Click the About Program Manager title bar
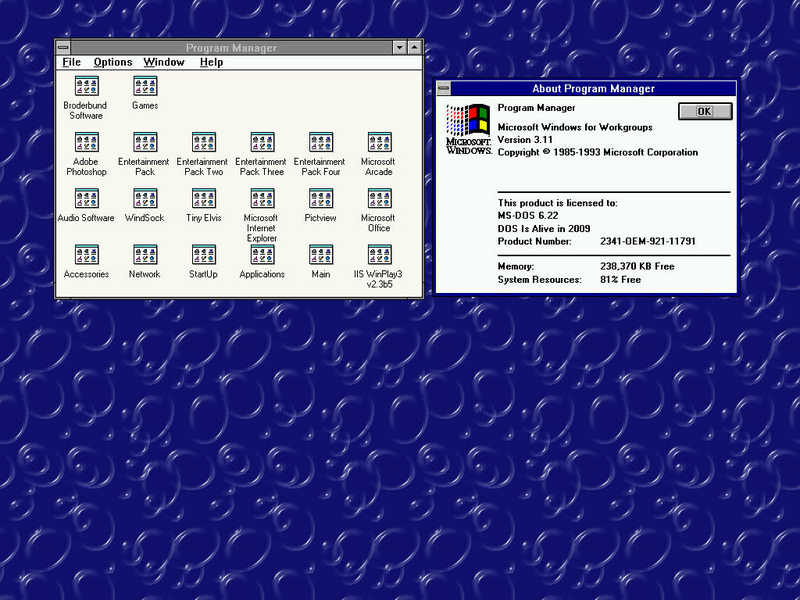Image resolution: width=800 pixels, height=600 pixels. point(593,88)
